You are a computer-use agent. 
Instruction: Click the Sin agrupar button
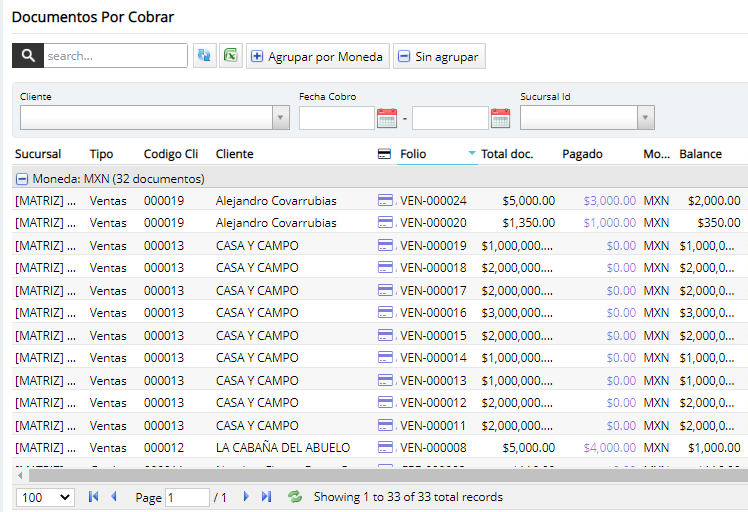pyautogui.click(x=439, y=57)
